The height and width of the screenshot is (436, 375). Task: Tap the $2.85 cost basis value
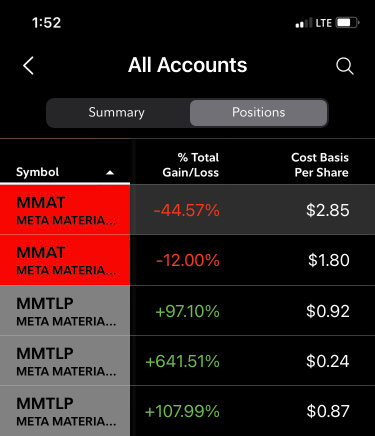(328, 210)
